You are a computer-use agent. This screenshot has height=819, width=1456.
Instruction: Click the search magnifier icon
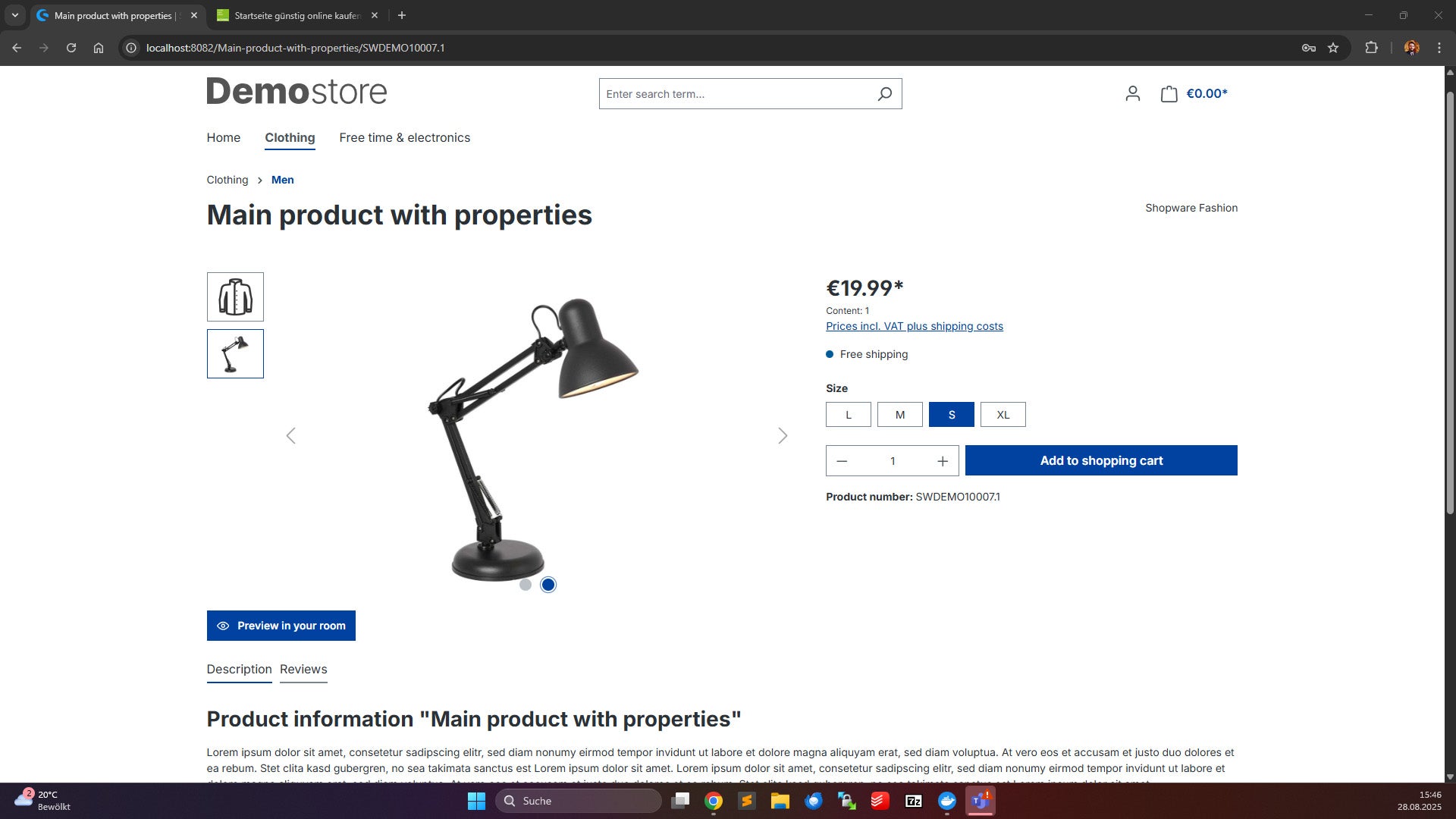(x=884, y=94)
